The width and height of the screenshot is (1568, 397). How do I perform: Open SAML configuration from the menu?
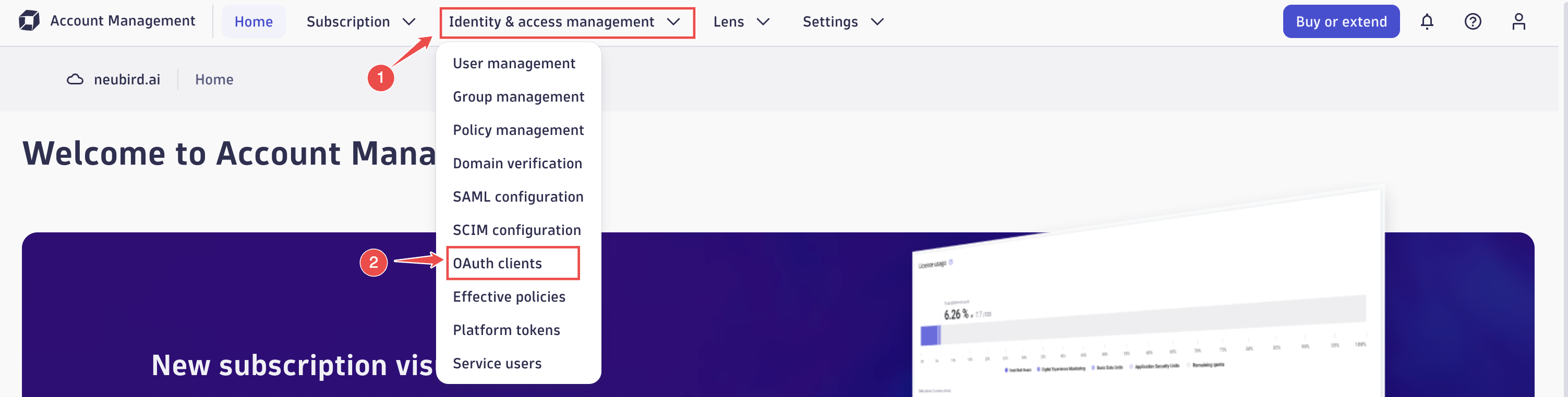[x=518, y=196]
